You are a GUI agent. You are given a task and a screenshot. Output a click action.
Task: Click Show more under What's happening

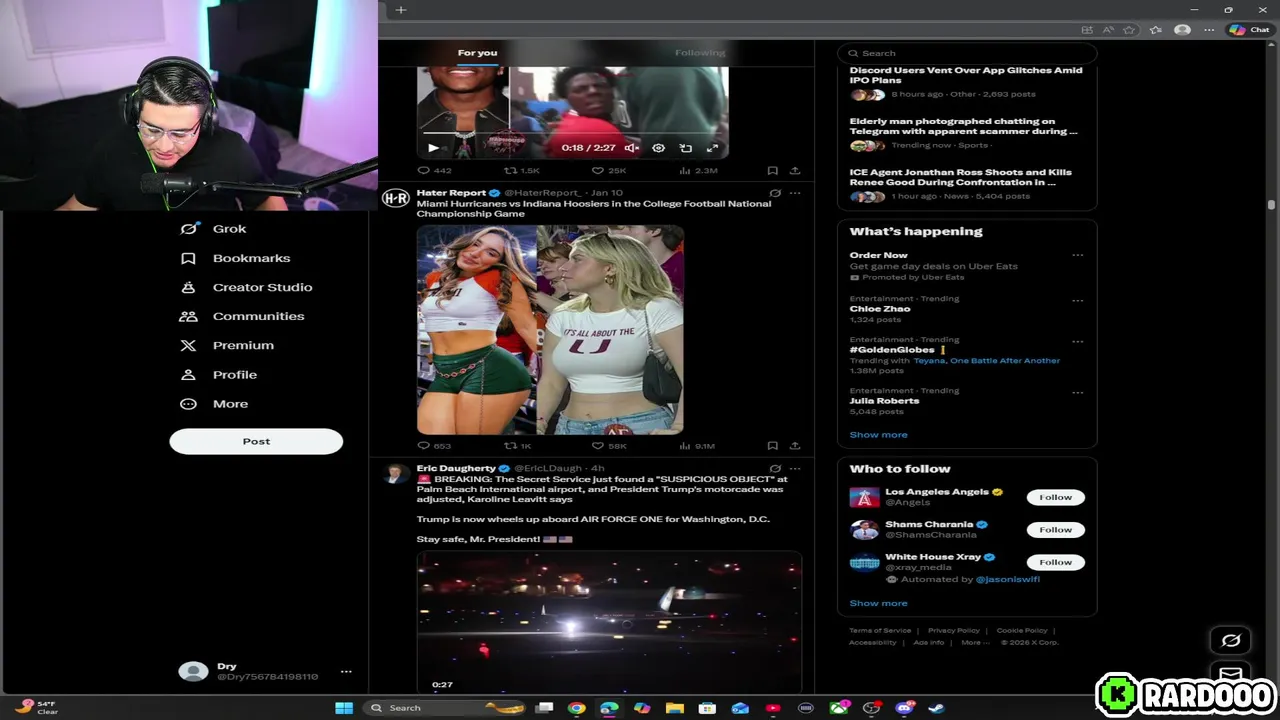878,435
